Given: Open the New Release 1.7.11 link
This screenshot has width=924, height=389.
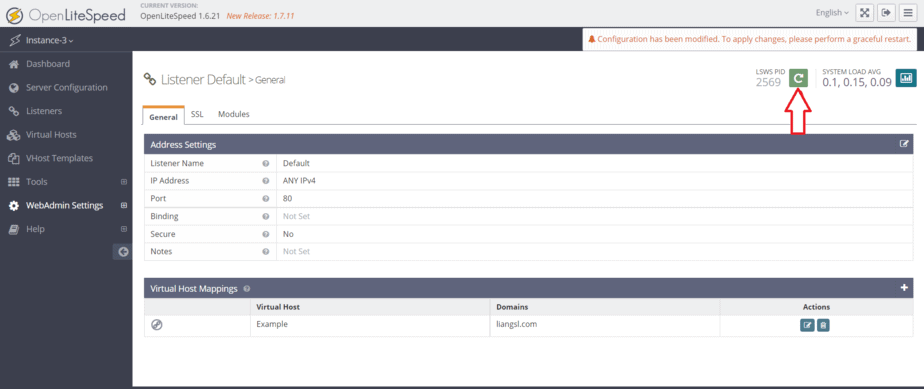Looking at the screenshot, I should click(x=260, y=16).
